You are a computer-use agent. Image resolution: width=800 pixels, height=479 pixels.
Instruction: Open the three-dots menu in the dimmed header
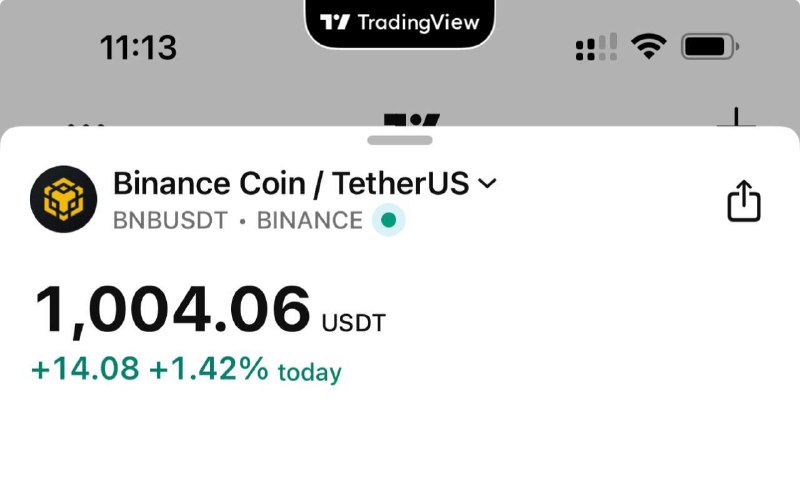coord(85,124)
